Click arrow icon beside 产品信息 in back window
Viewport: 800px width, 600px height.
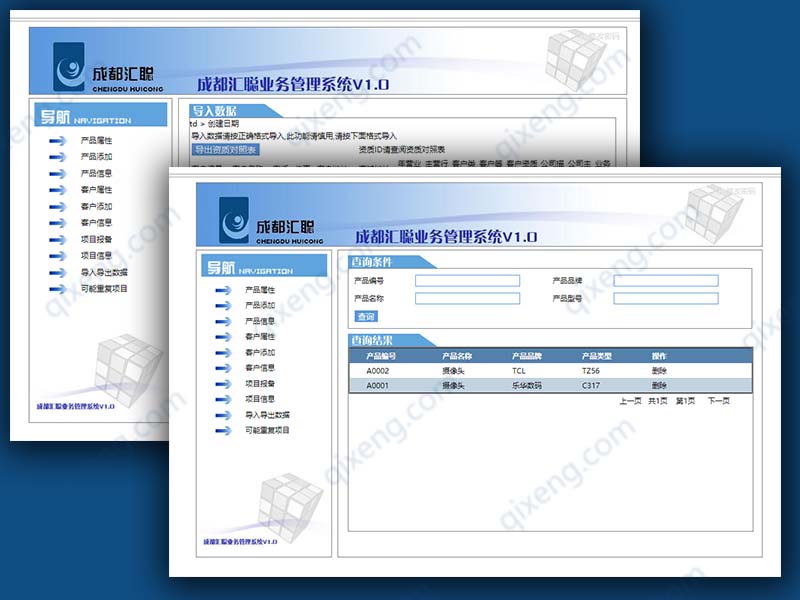coord(58,174)
